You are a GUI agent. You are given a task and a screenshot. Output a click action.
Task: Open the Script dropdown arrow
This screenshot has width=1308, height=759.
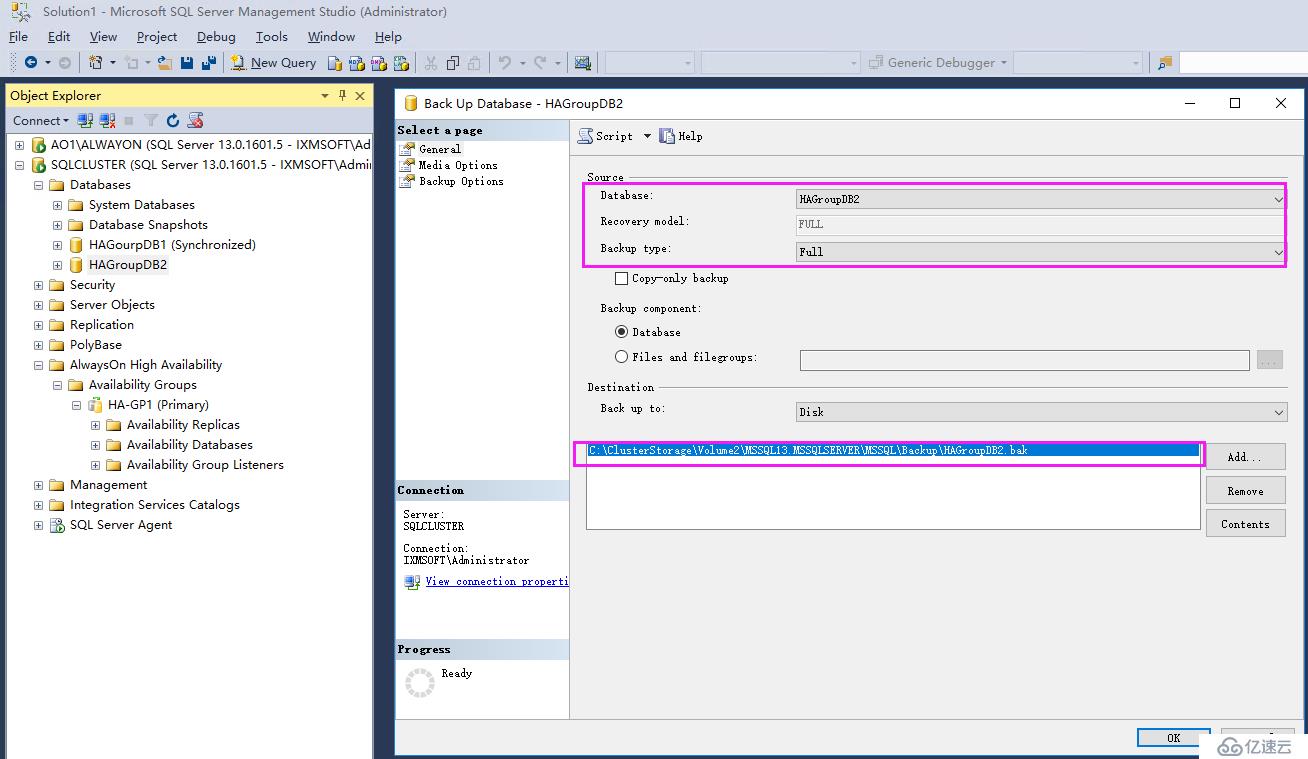(647, 136)
